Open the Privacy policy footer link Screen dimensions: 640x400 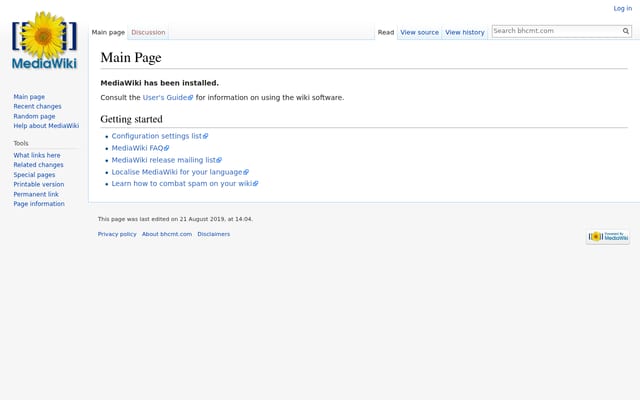pyautogui.click(x=117, y=234)
